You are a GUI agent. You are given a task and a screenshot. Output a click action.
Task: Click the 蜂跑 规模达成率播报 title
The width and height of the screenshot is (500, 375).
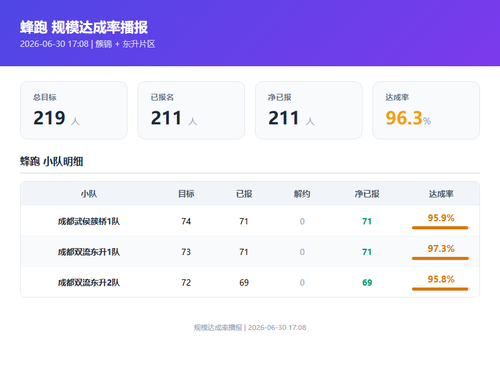click(x=84, y=27)
